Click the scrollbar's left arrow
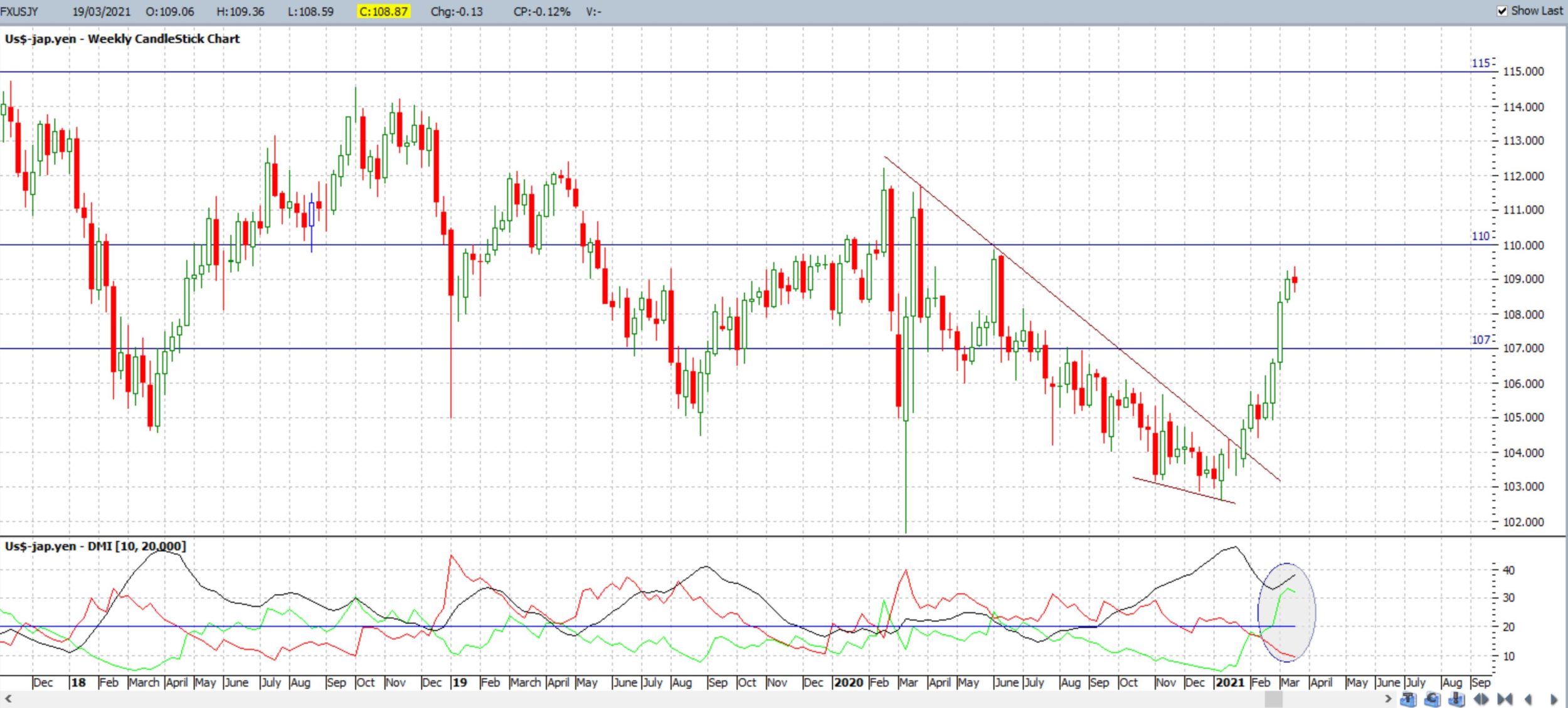Screen dimensions: 1568x708 click(x=8, y=699)
